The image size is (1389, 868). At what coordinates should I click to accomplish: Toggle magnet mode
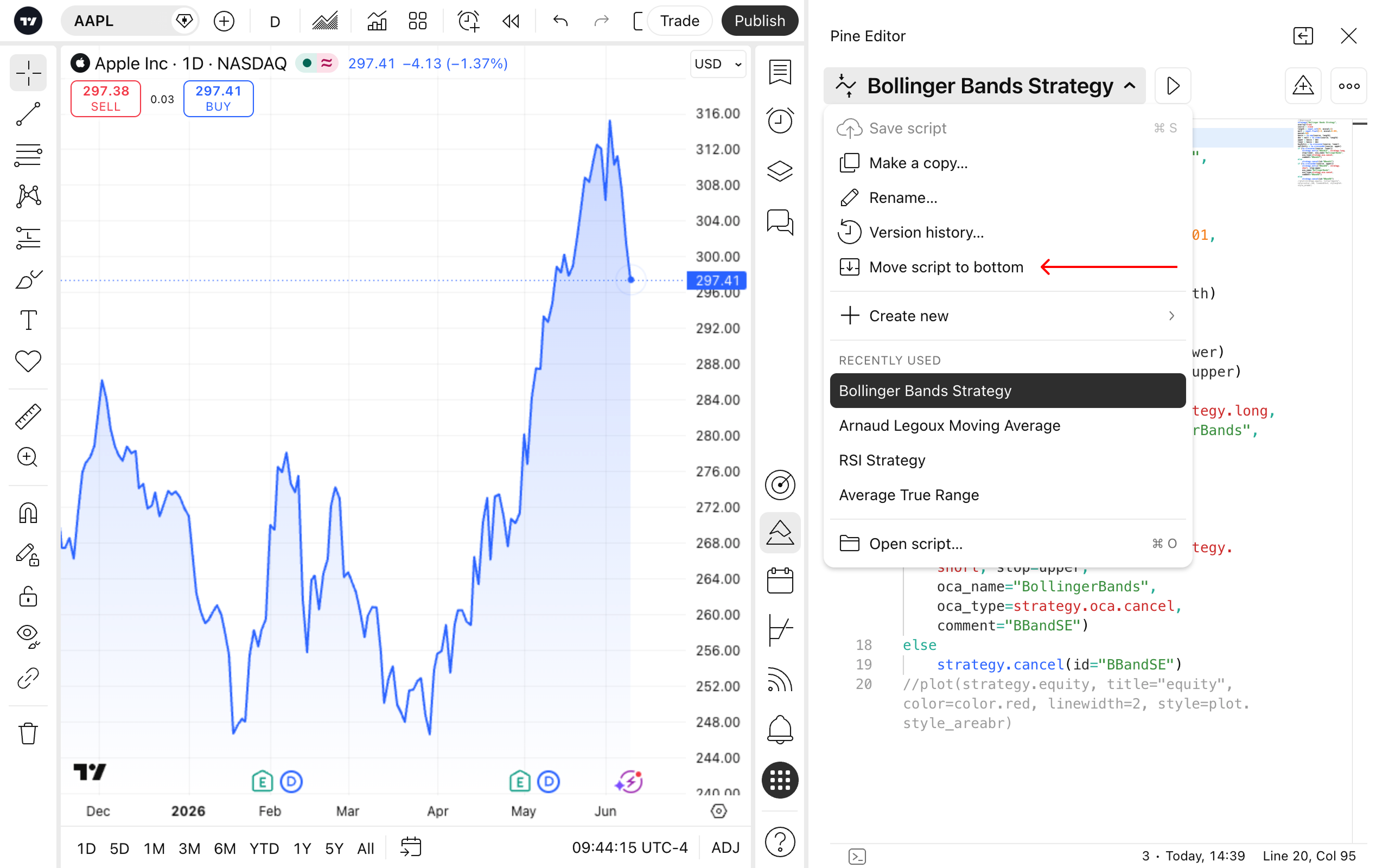pyautogui.click(x=28, y=513)
